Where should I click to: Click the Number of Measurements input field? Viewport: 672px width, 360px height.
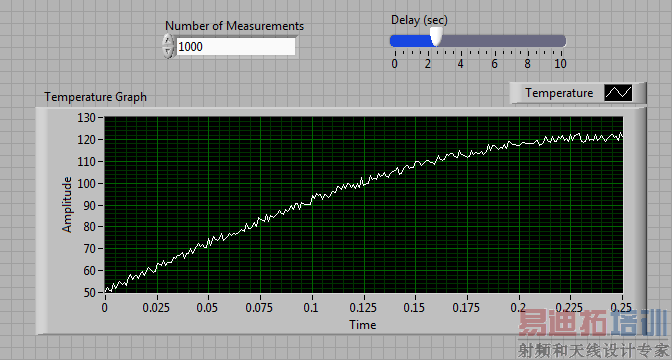[x=236, y=47]
